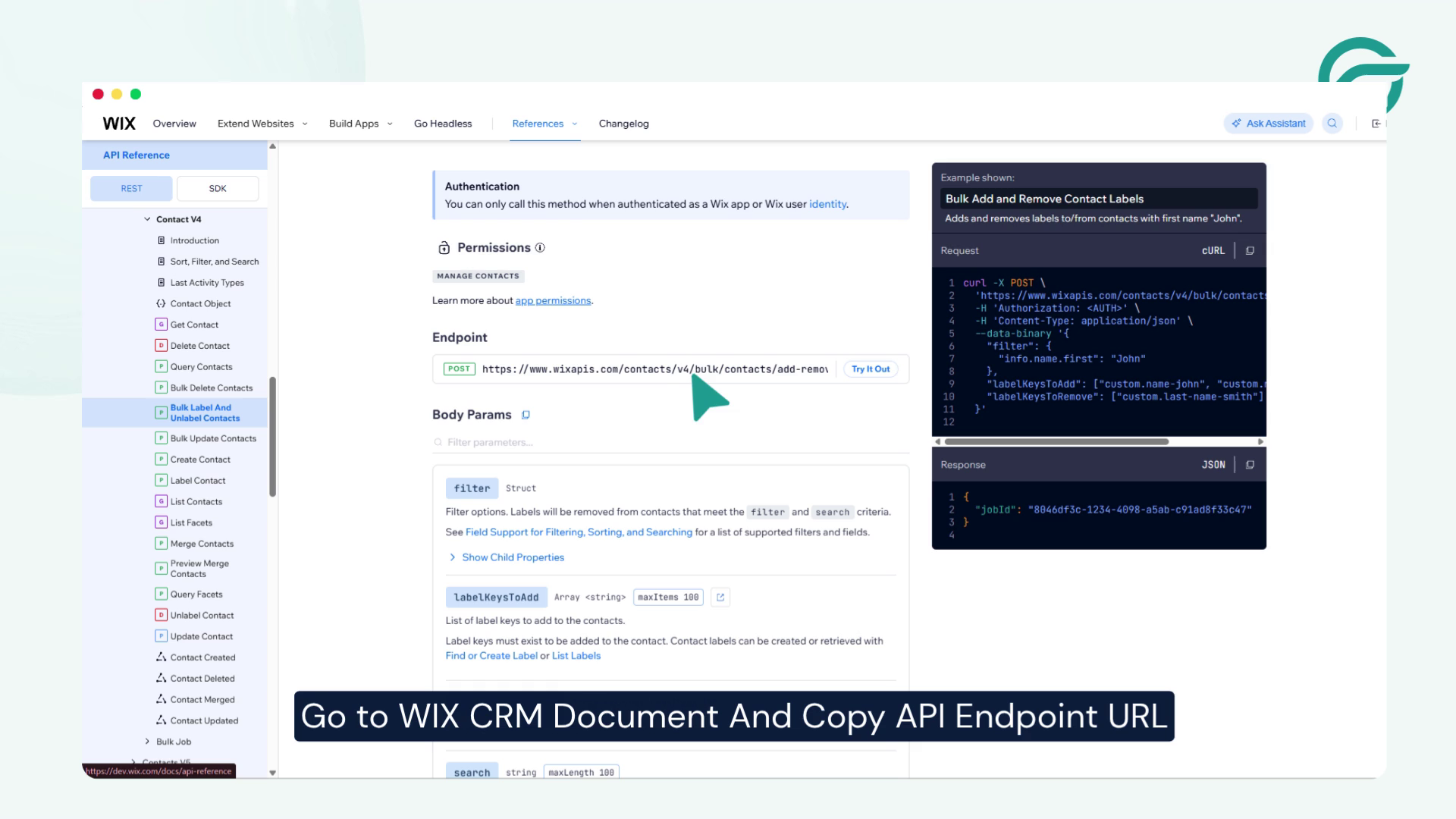This screenshot has height=819, width=1456.
Task: Click Merge Contacts method icon
Action: click(x=161, y=544)
